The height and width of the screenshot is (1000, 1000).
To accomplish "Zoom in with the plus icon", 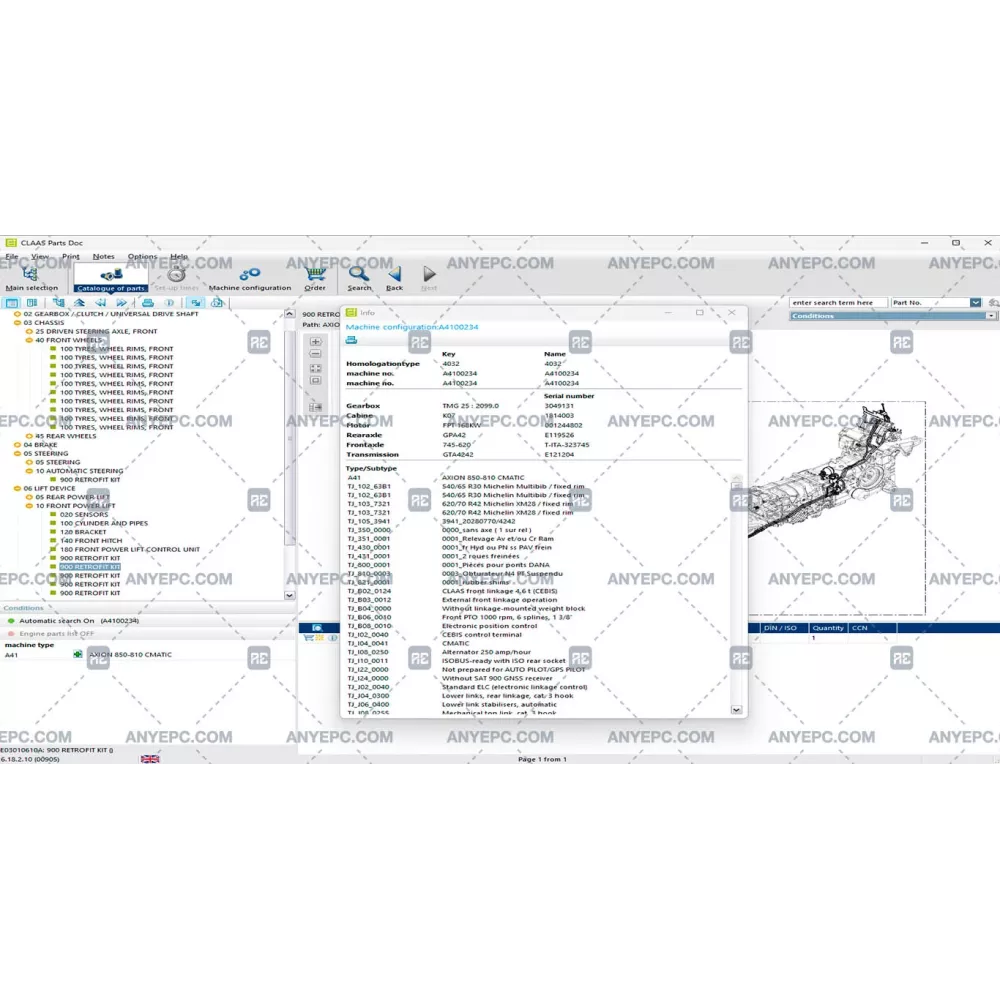I will (315, 341).
